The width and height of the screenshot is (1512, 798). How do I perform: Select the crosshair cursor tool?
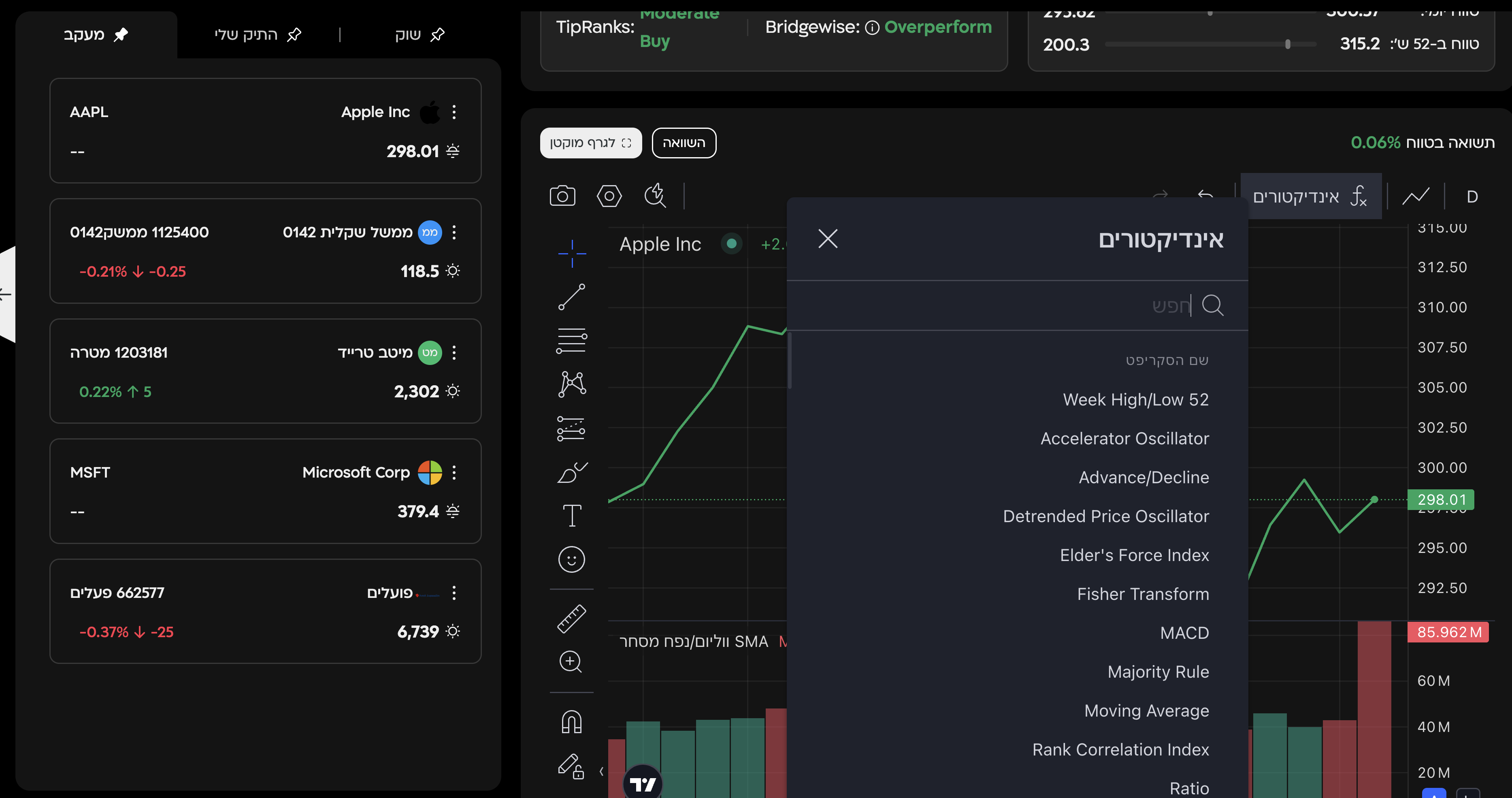coord(572,254)
